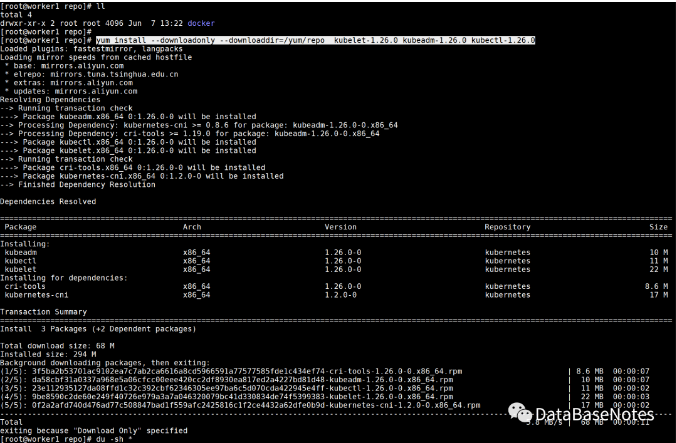Click 'Package kubernetes-cni.x86_64 0:1.2.0-0 will be installed'

point(142,176)
